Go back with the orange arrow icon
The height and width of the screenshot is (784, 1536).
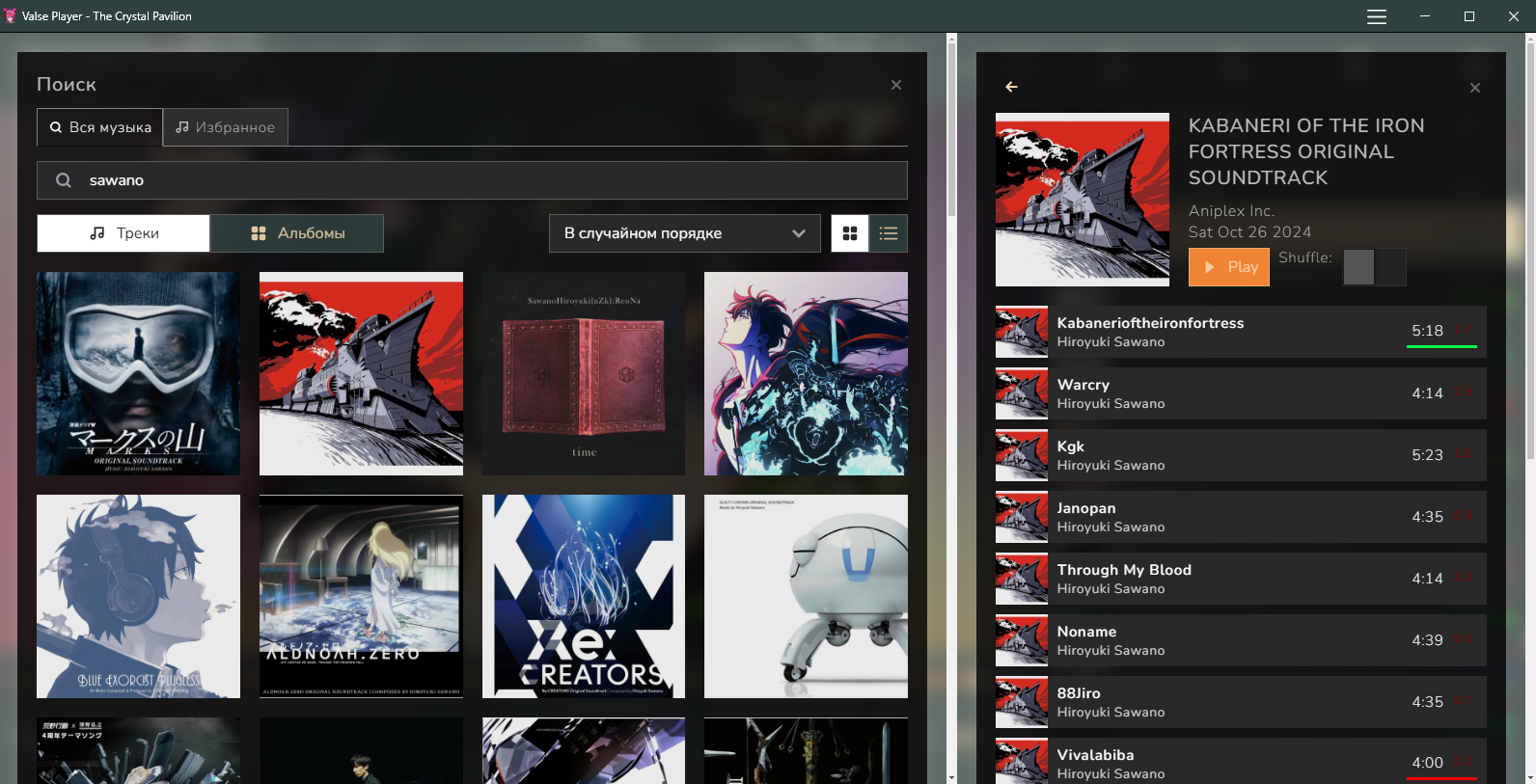click(x=1011, y=87)
